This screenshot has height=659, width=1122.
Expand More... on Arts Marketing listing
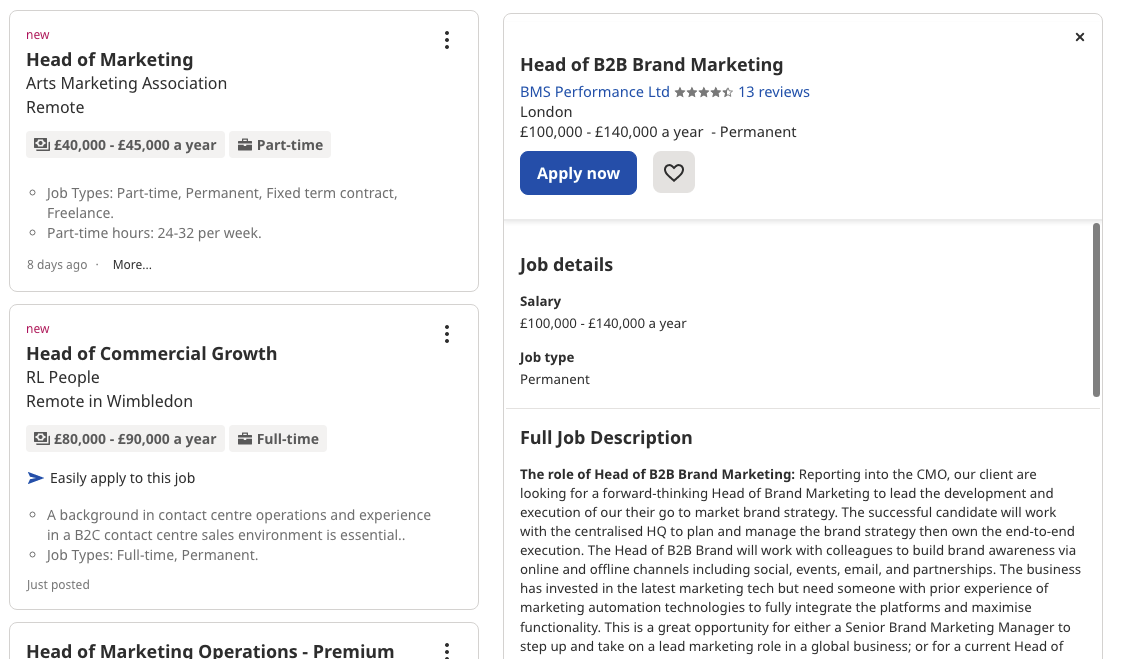coord(132,265)
